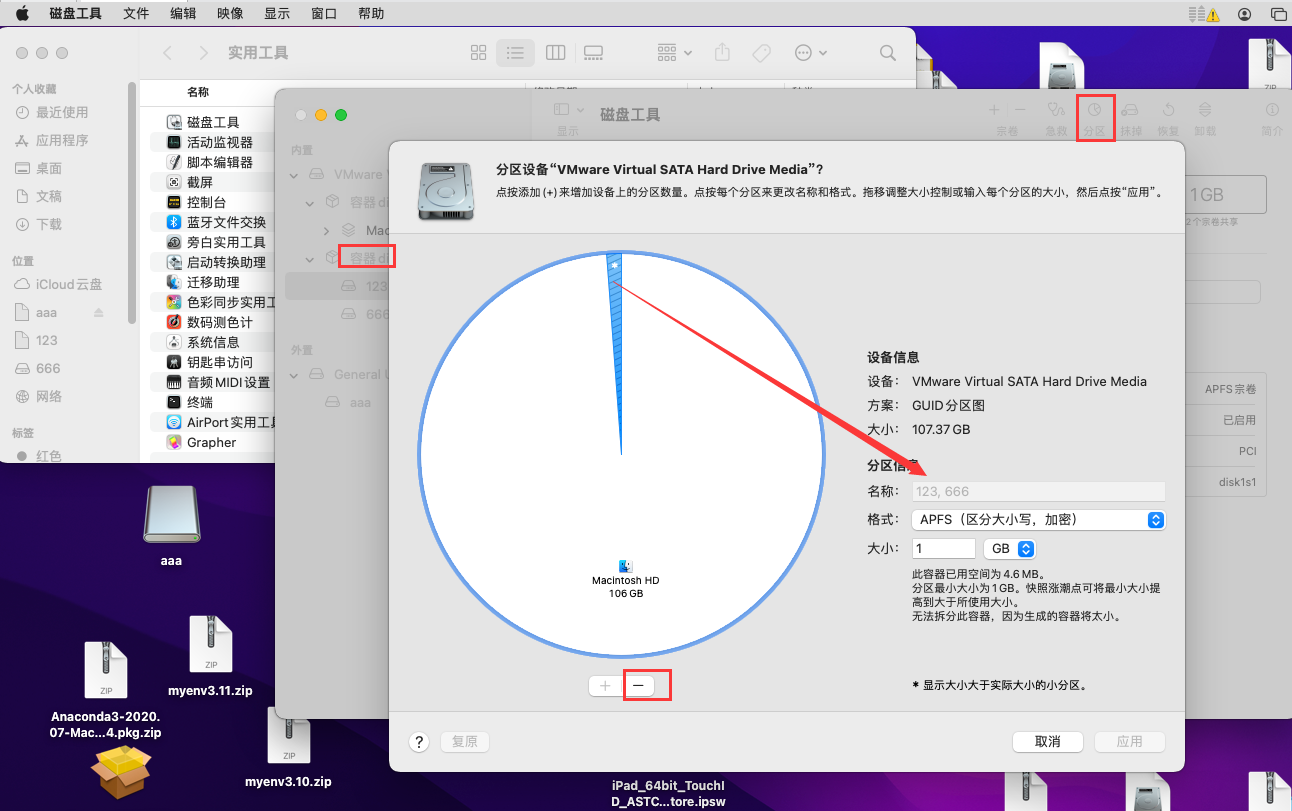Select 截屏 in the Finder list

200,182
